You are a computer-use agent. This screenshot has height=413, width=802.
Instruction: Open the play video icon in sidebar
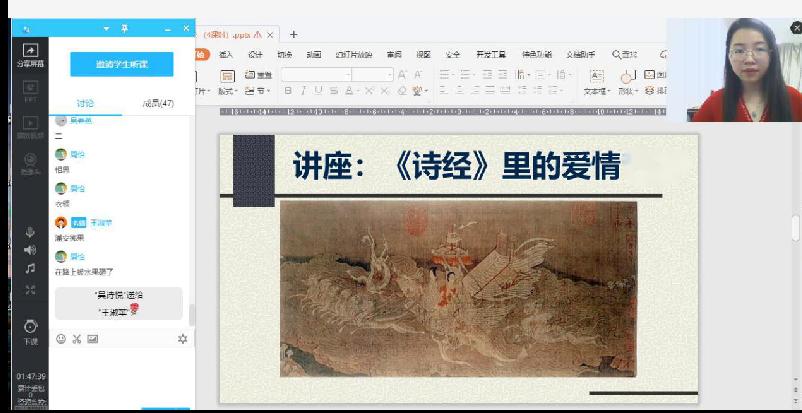(30, 127)
